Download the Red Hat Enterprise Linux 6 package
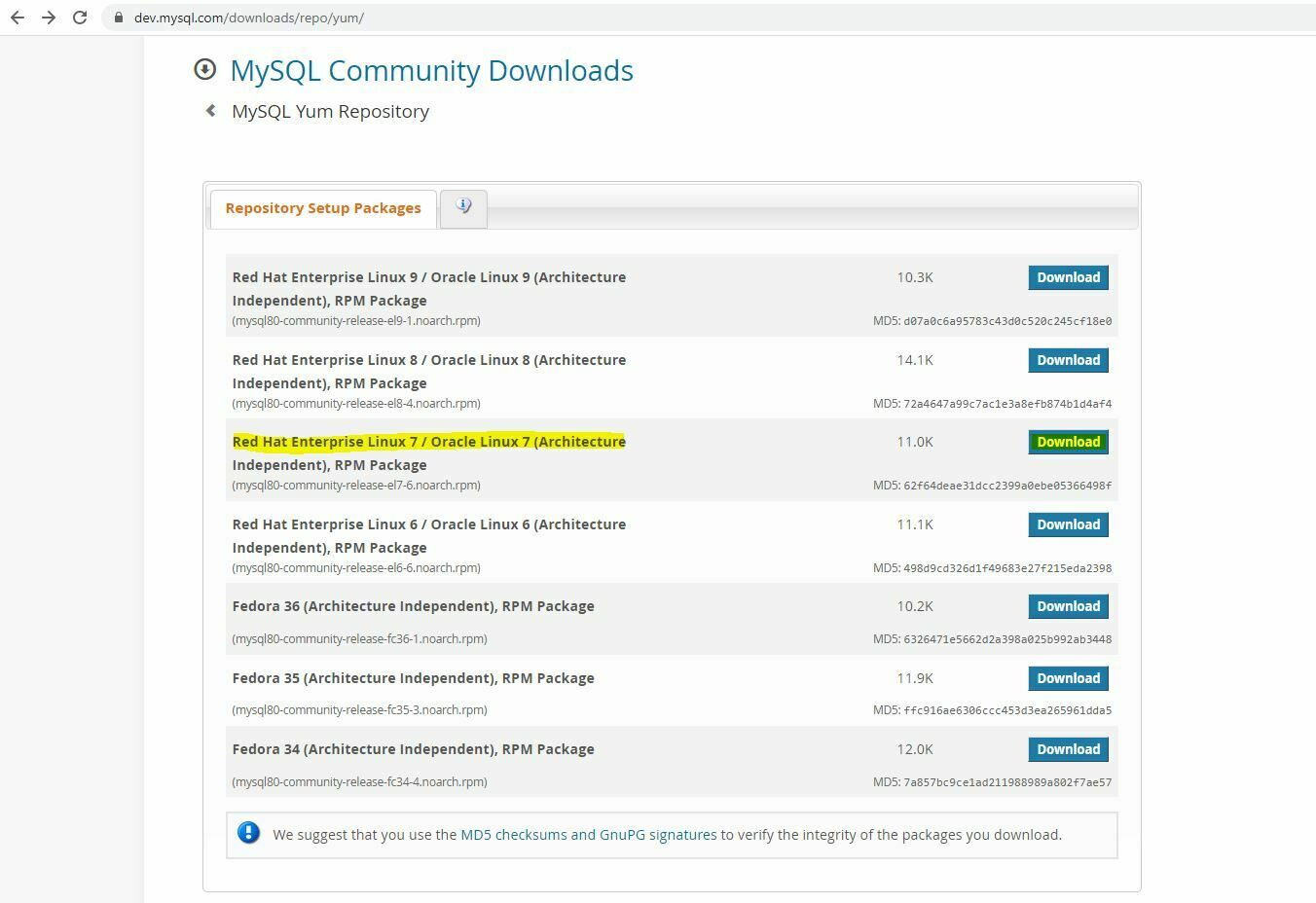 point(1068,524)
